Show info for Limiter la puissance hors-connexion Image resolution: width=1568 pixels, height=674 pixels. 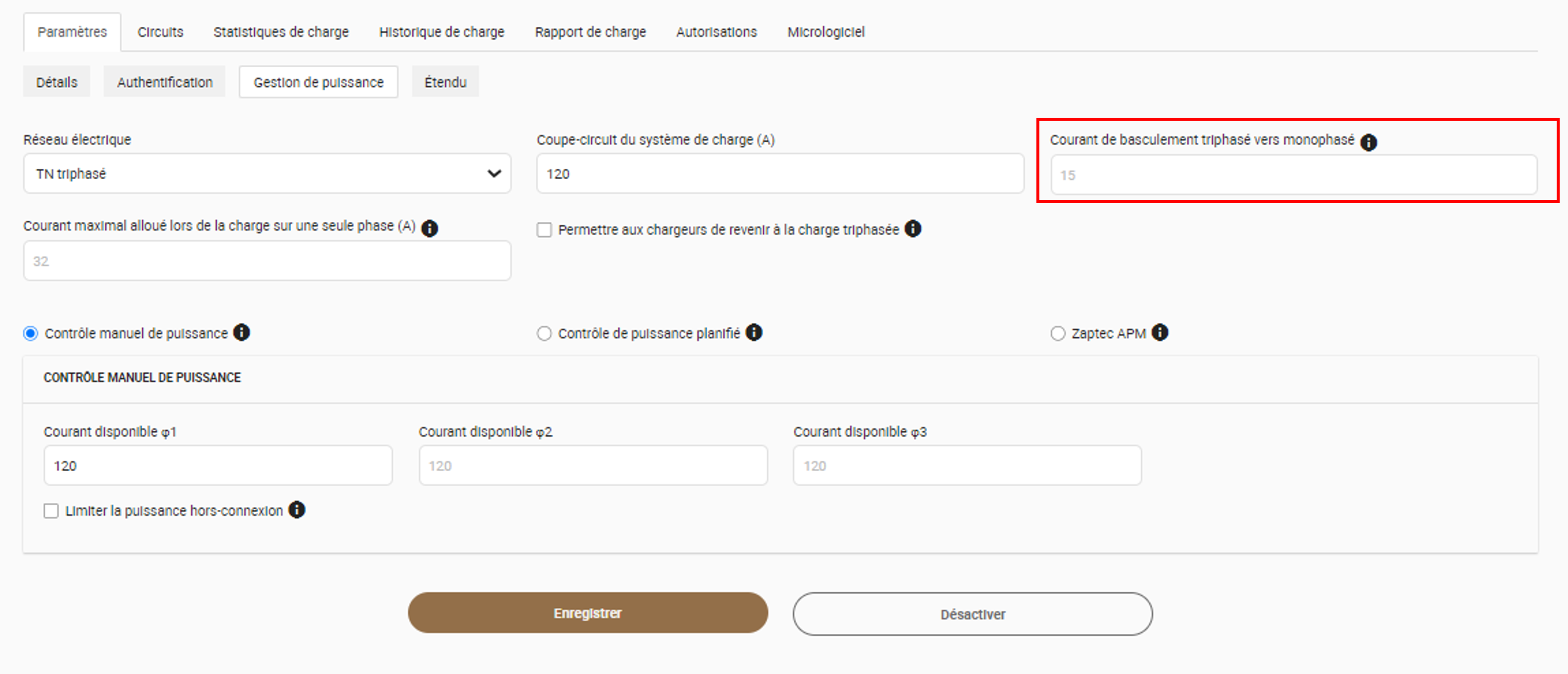pyautogui.click(x=297, y=510)
